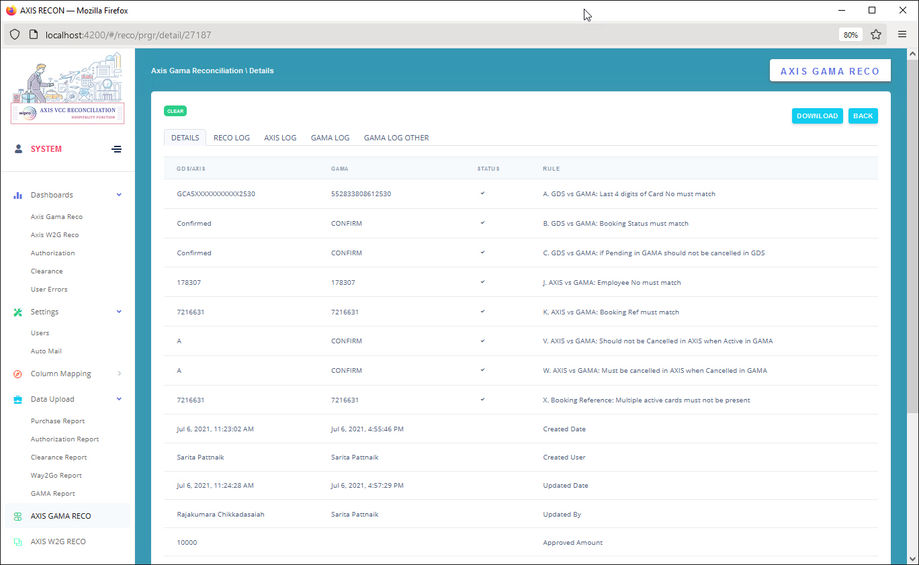Collapse the Dashboards section chevron

tap(119, 195)
